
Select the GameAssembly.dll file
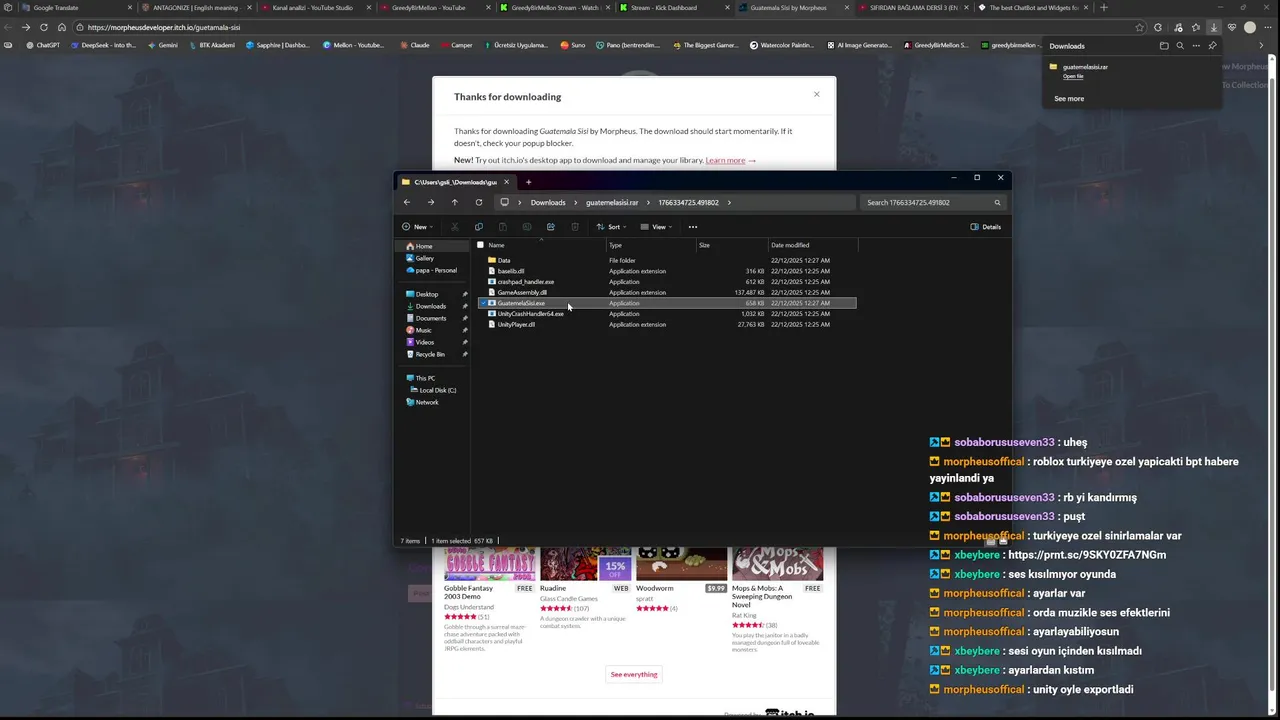point(522,292)
